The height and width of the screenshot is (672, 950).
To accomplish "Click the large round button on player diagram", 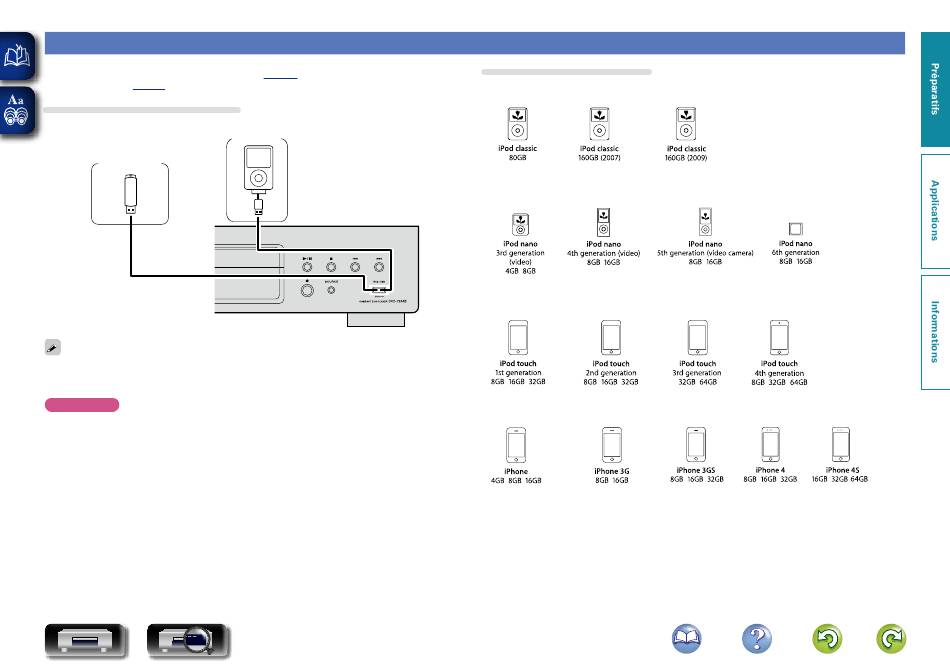I will click(x=307, y=290).
